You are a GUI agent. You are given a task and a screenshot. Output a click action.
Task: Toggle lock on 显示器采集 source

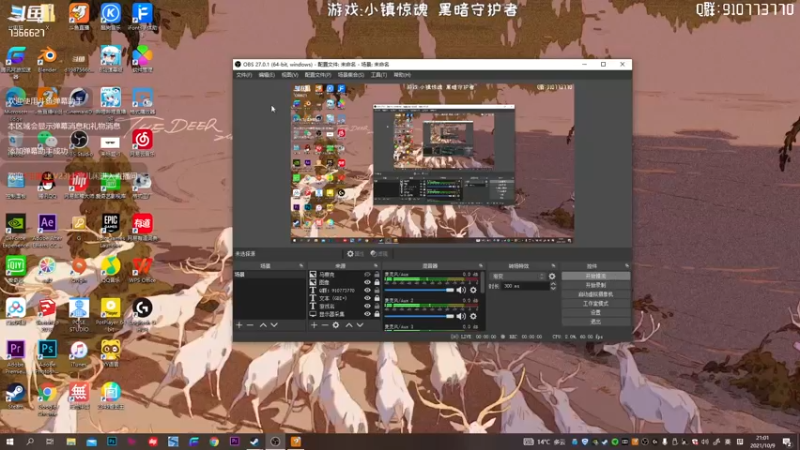coord(377,314)
